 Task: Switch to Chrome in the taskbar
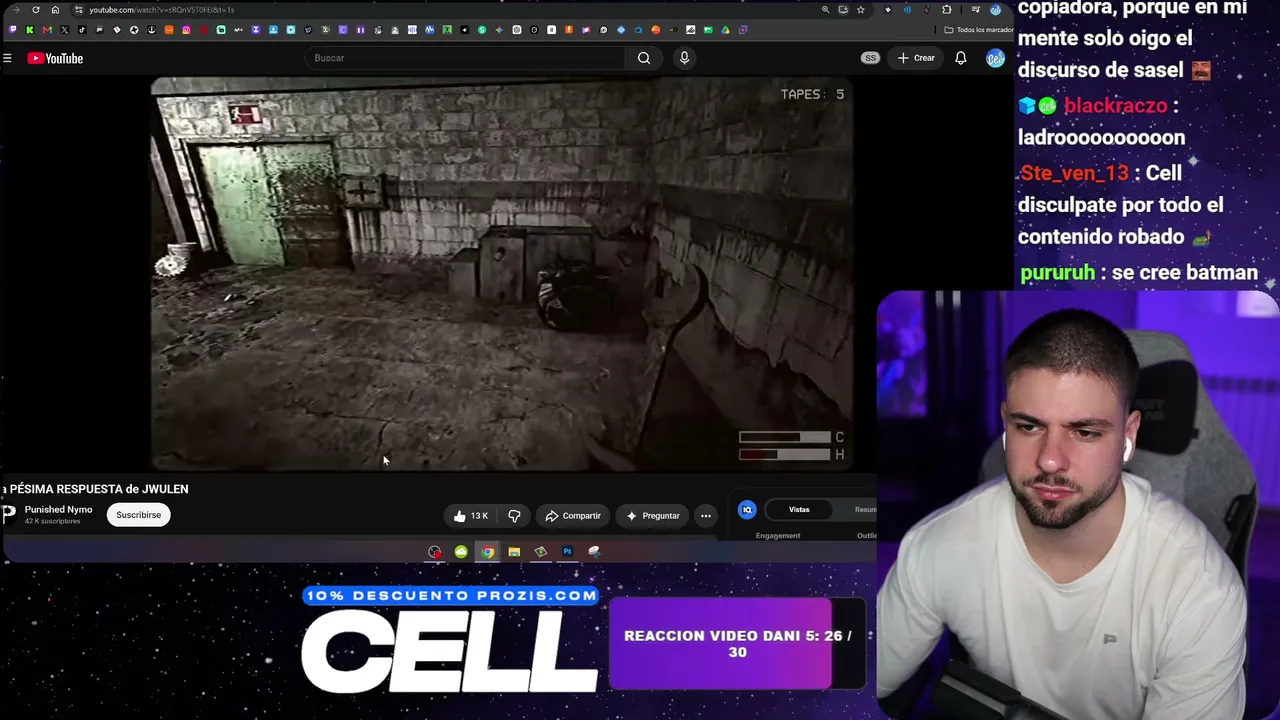[487, 552]
